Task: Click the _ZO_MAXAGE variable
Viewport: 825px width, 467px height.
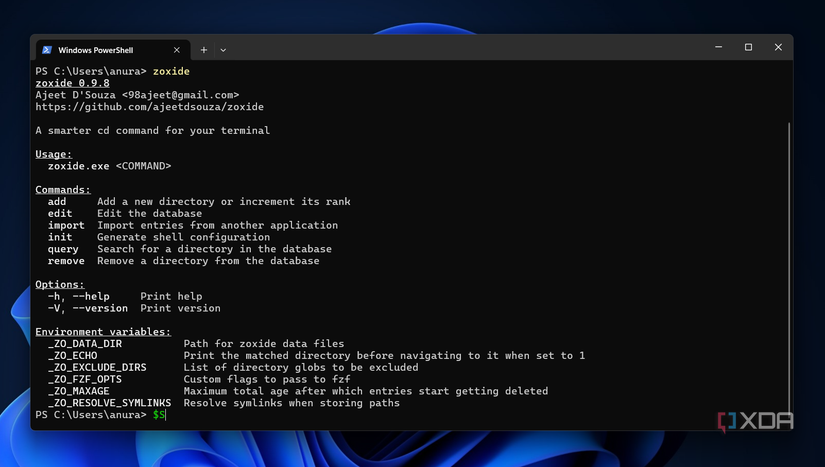Action: click(78, 391)
